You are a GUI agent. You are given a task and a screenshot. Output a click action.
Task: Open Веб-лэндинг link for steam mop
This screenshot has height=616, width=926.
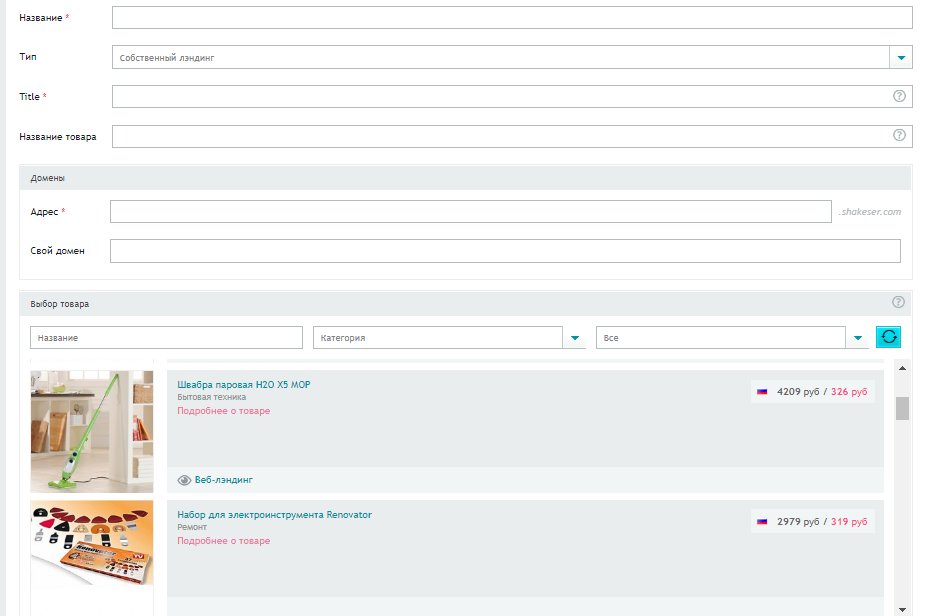[224, 480]
